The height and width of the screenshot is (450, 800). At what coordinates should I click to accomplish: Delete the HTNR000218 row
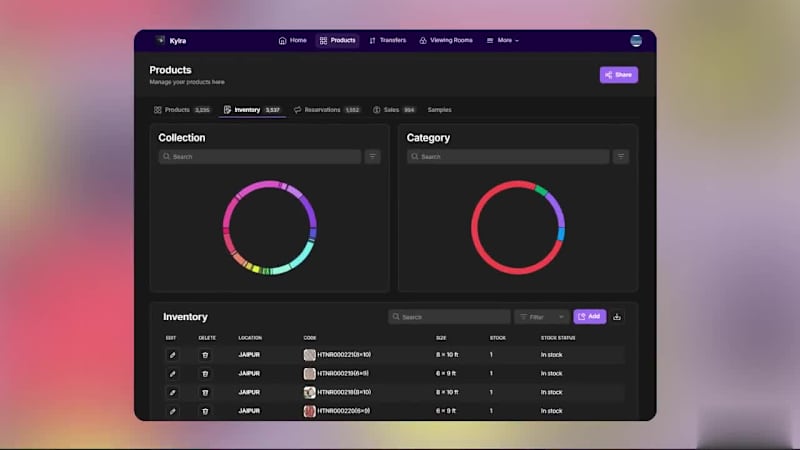[x=205, y=392]
